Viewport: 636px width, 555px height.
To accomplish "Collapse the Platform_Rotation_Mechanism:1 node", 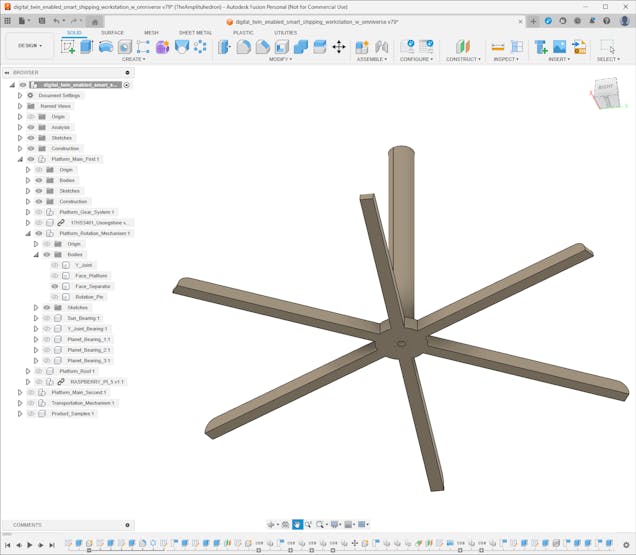I will pos(27,233).
